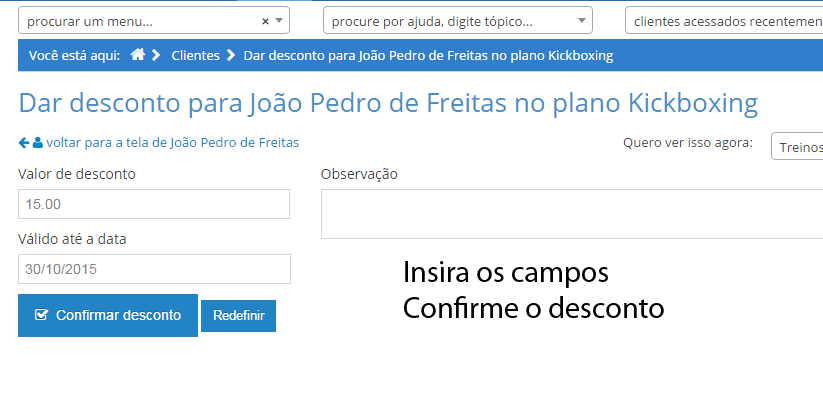Click the back arrow icon
This screenshot has height=419, width=823.
click(x=24, y=143)
